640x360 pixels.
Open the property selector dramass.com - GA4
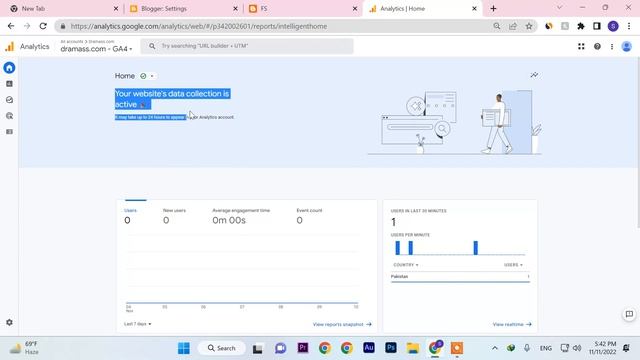(x=96, y=49)
